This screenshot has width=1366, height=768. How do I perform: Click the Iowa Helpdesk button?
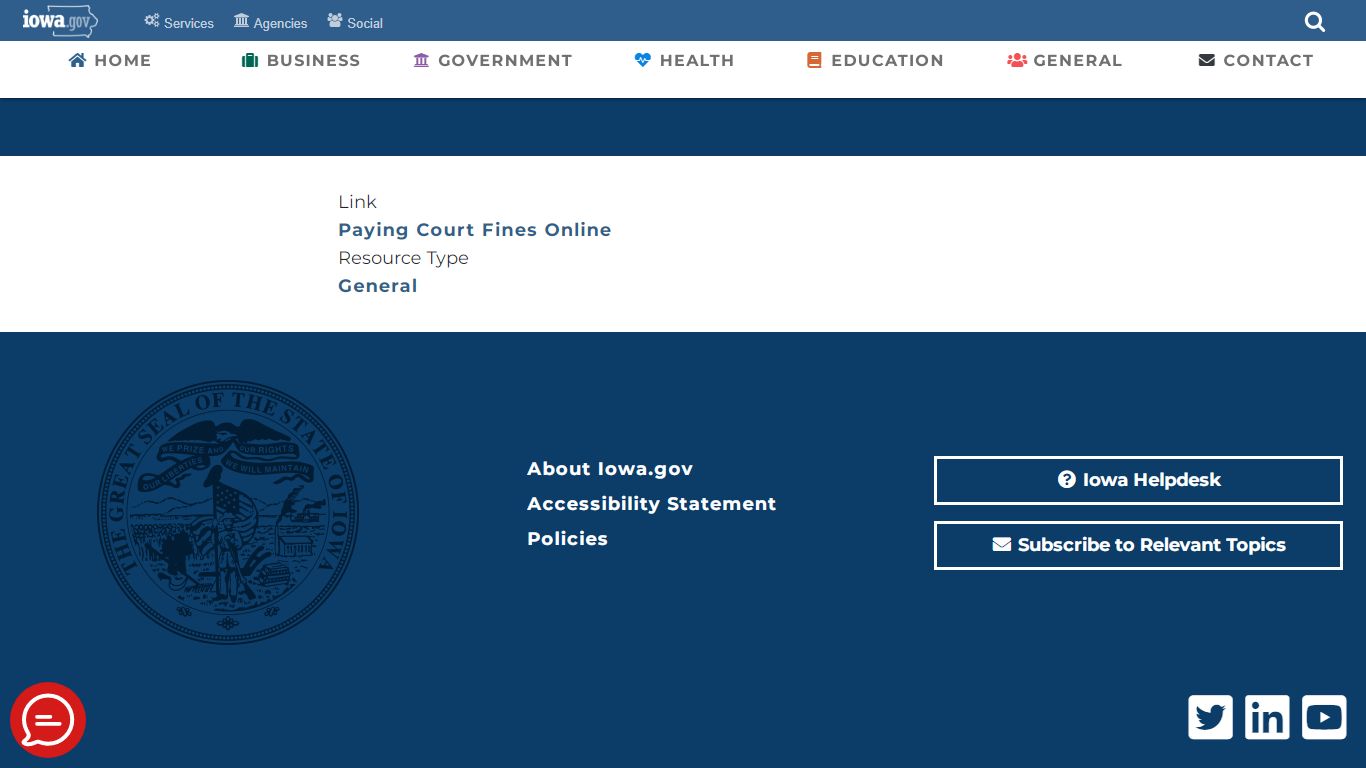click(1138, 481)
